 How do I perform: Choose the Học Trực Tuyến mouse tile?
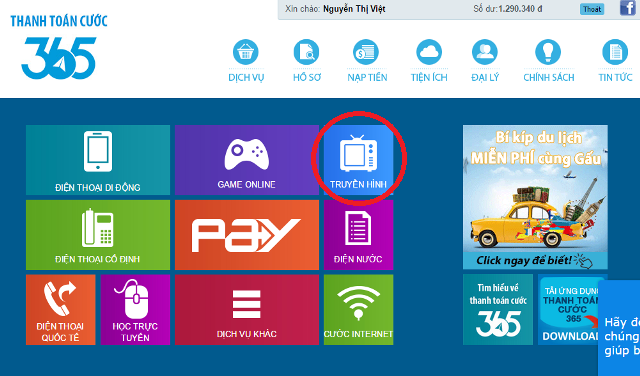135,309
